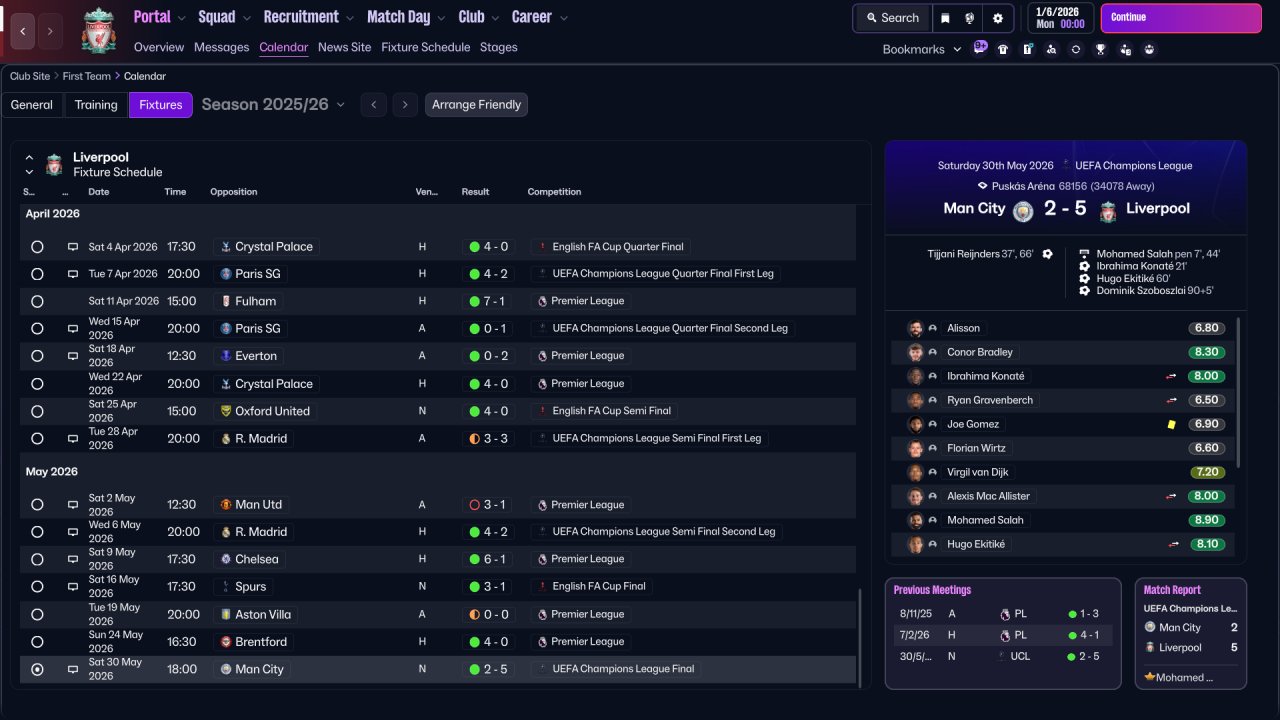Open the messages bookmark with 9+ badge

click(979, 49)
